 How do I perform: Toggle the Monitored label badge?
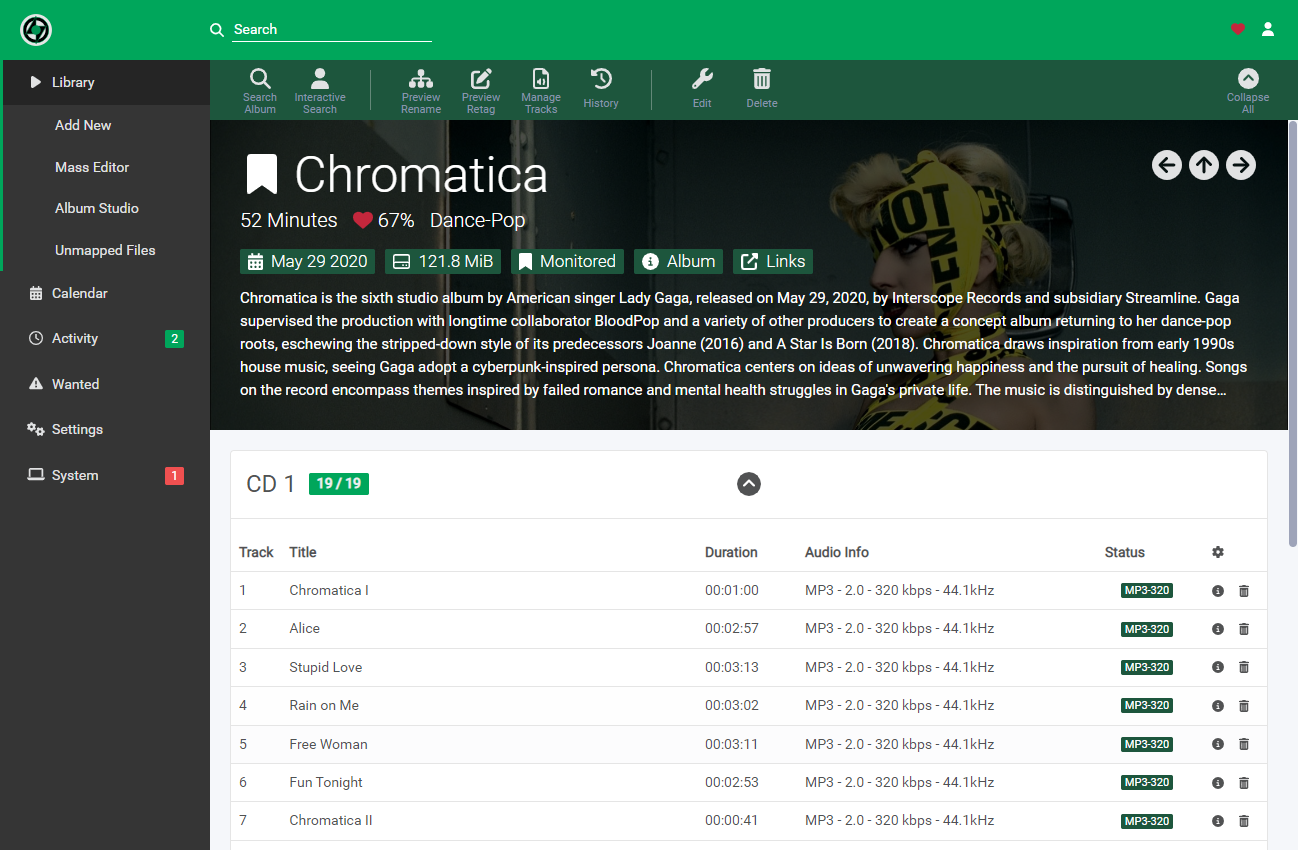567,262
